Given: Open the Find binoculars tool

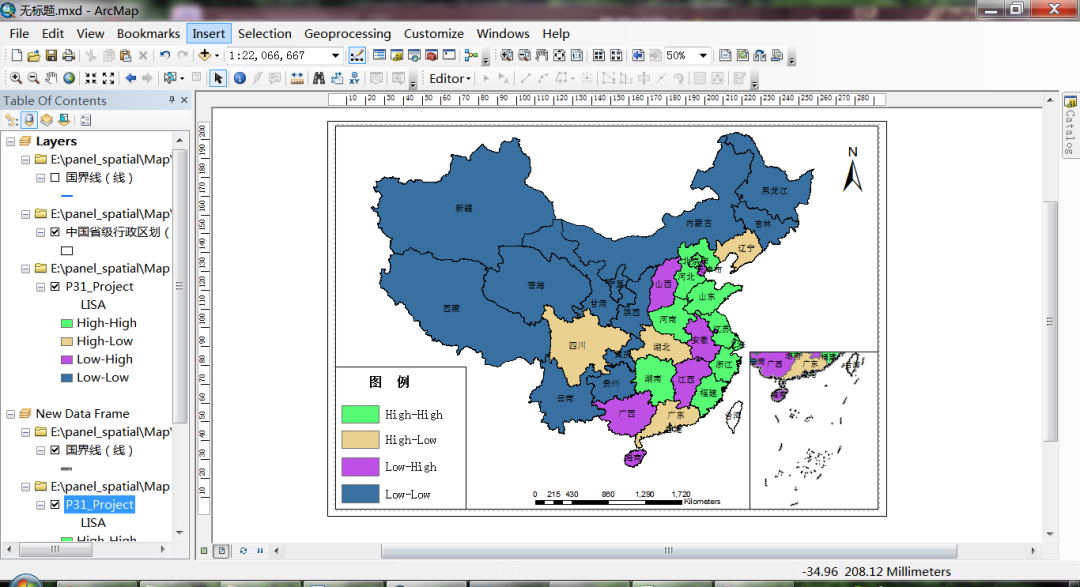Looking at the screenshot, I should (x=319, y=79).
